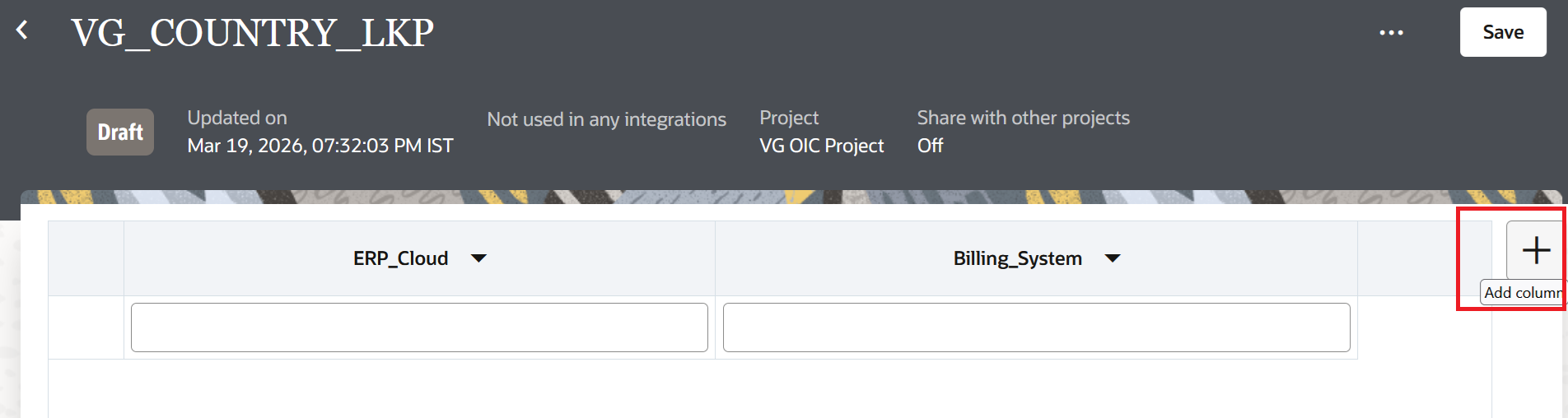Expand the ERP_Cloud column dropdown arrow
This screenshot has height=418, width=1568.
click(478, 258)
